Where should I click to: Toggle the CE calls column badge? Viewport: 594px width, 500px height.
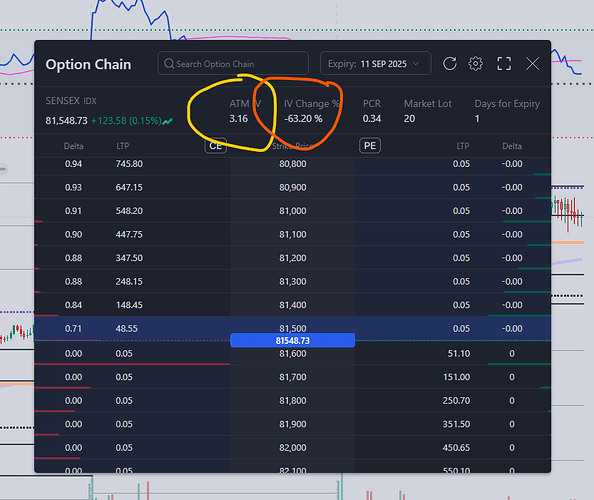[x=216, y=146]
